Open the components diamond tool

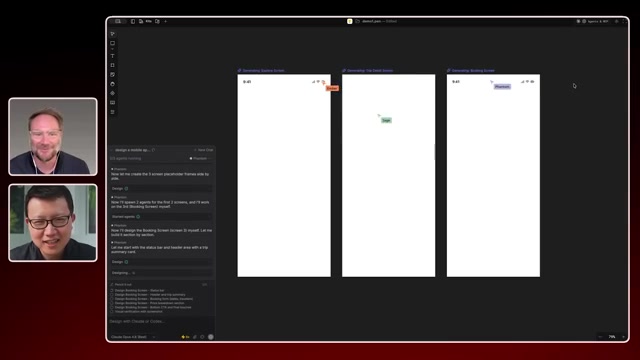(113, 93)
